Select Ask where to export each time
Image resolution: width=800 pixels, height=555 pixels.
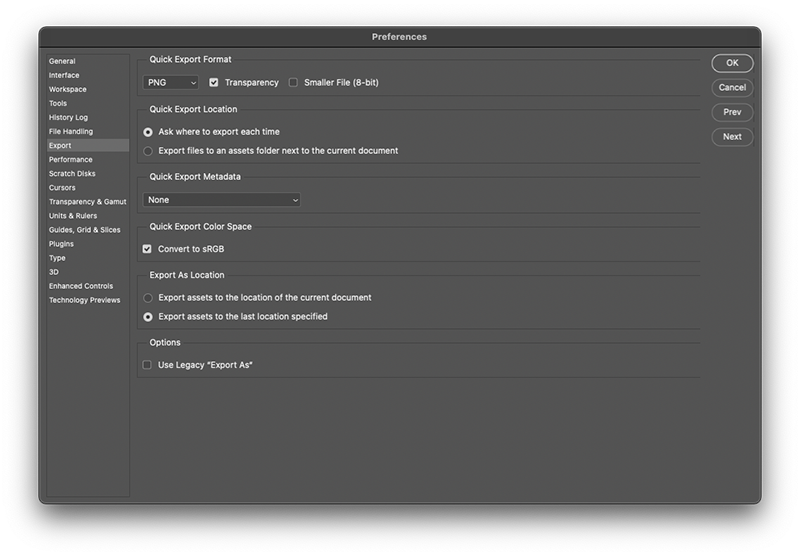[x=149, y=132]
